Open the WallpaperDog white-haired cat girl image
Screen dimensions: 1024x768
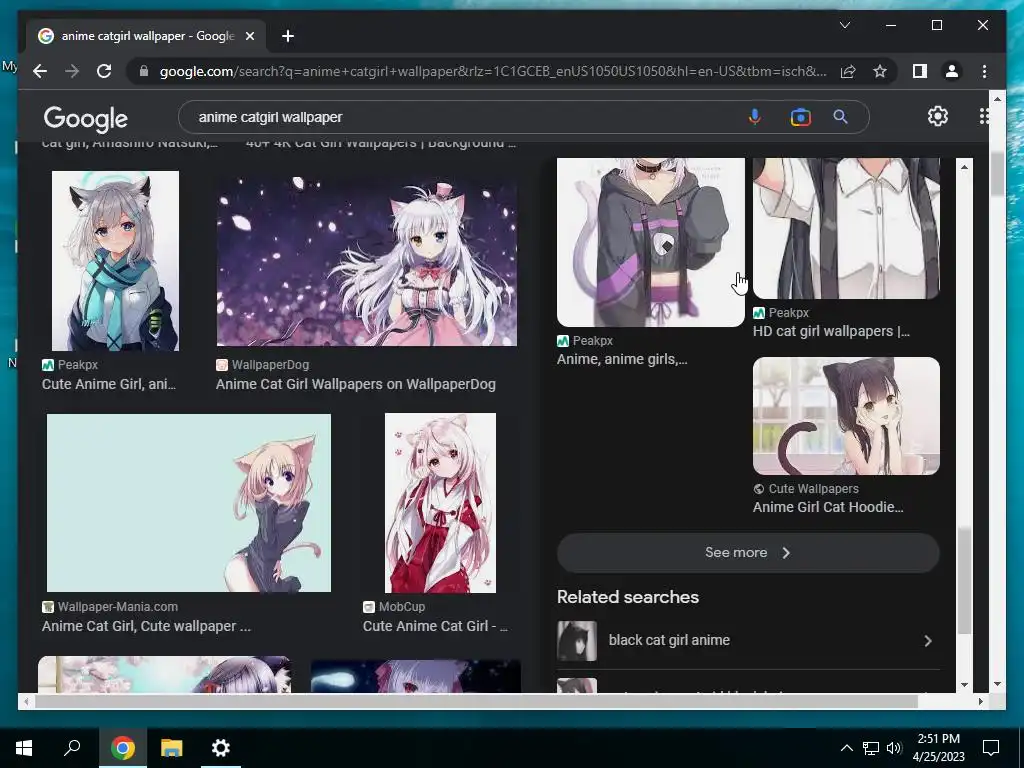(x=366, y=261)
